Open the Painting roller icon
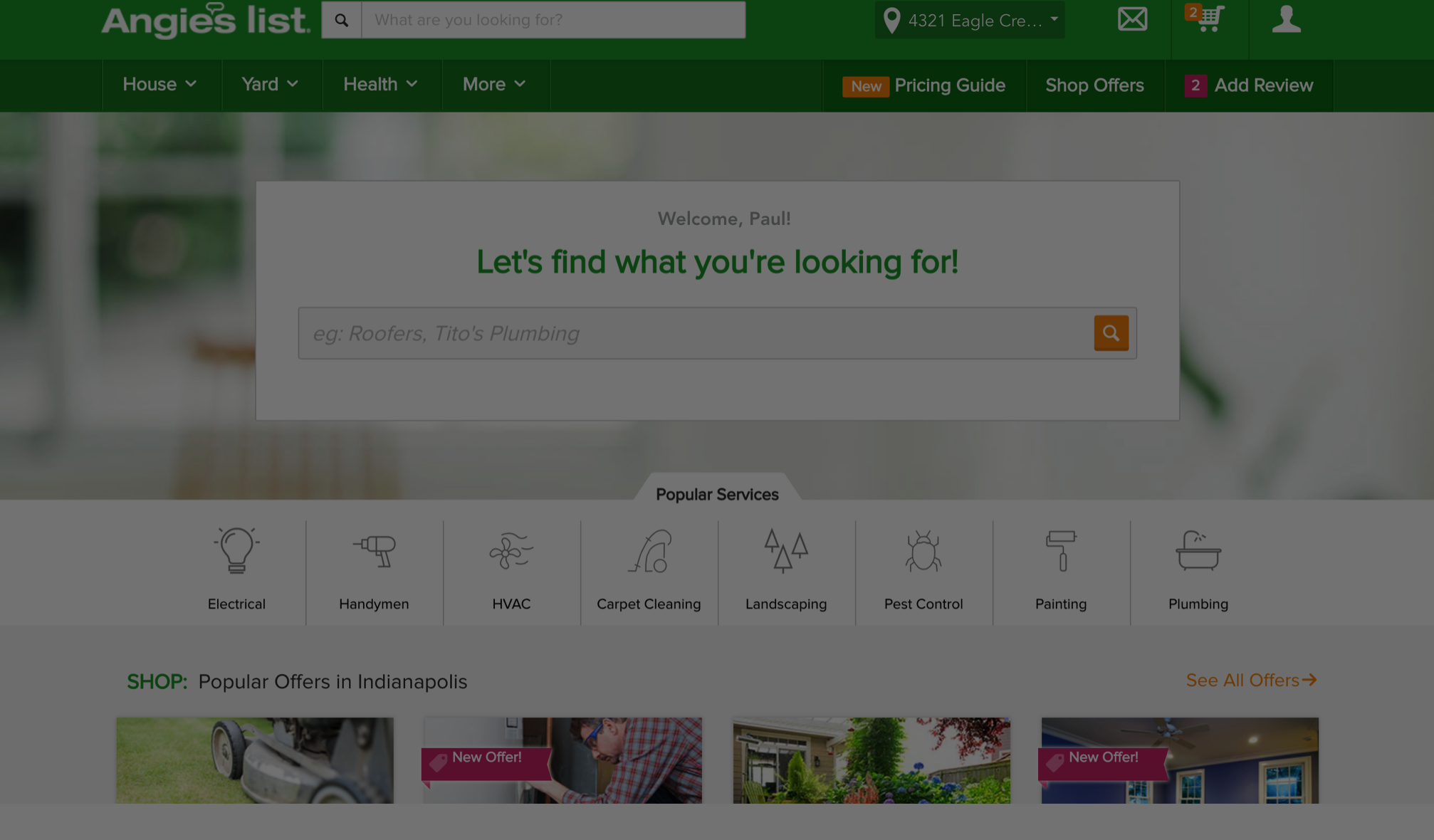The width and height of the screenshot is (1434, 840). tap(1061, 550)
